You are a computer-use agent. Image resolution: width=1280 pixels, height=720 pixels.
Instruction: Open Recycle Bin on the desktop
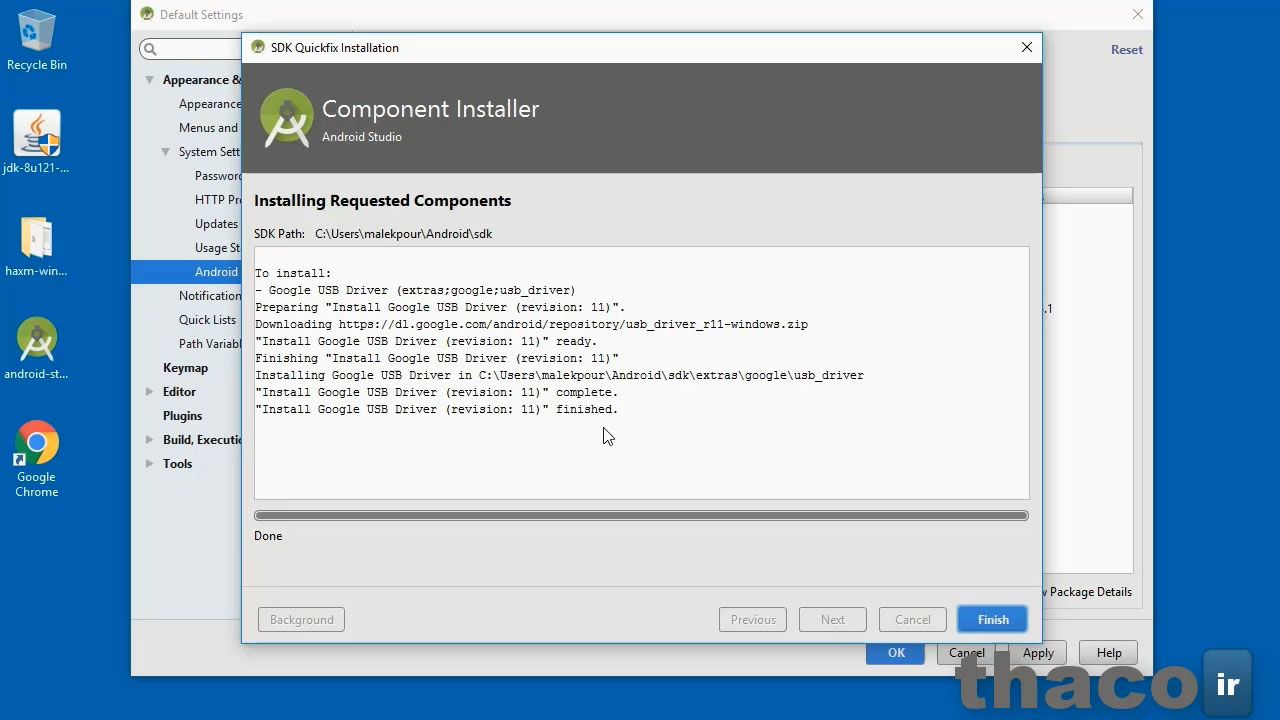(x=37, y=40)
